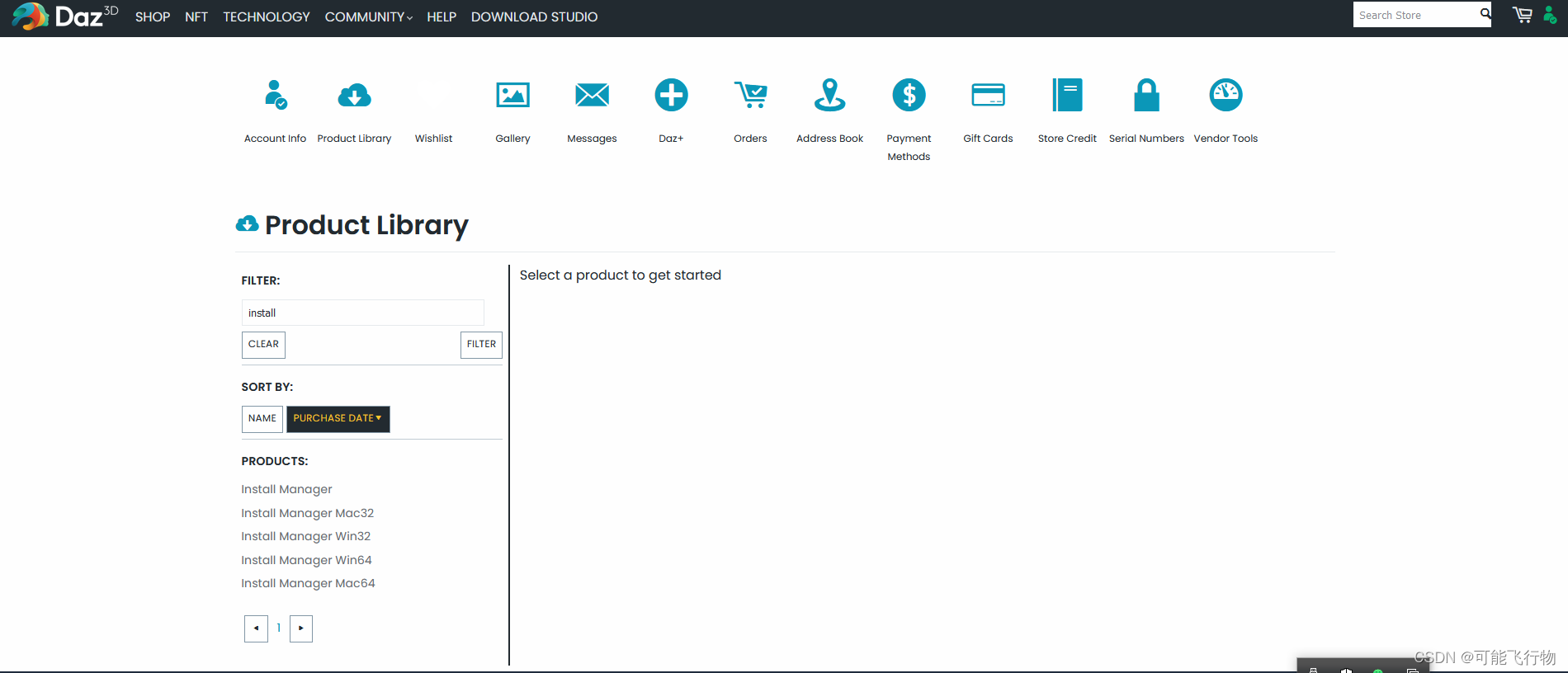Open the Serial Numbers lock icon

coord(1146,95)
